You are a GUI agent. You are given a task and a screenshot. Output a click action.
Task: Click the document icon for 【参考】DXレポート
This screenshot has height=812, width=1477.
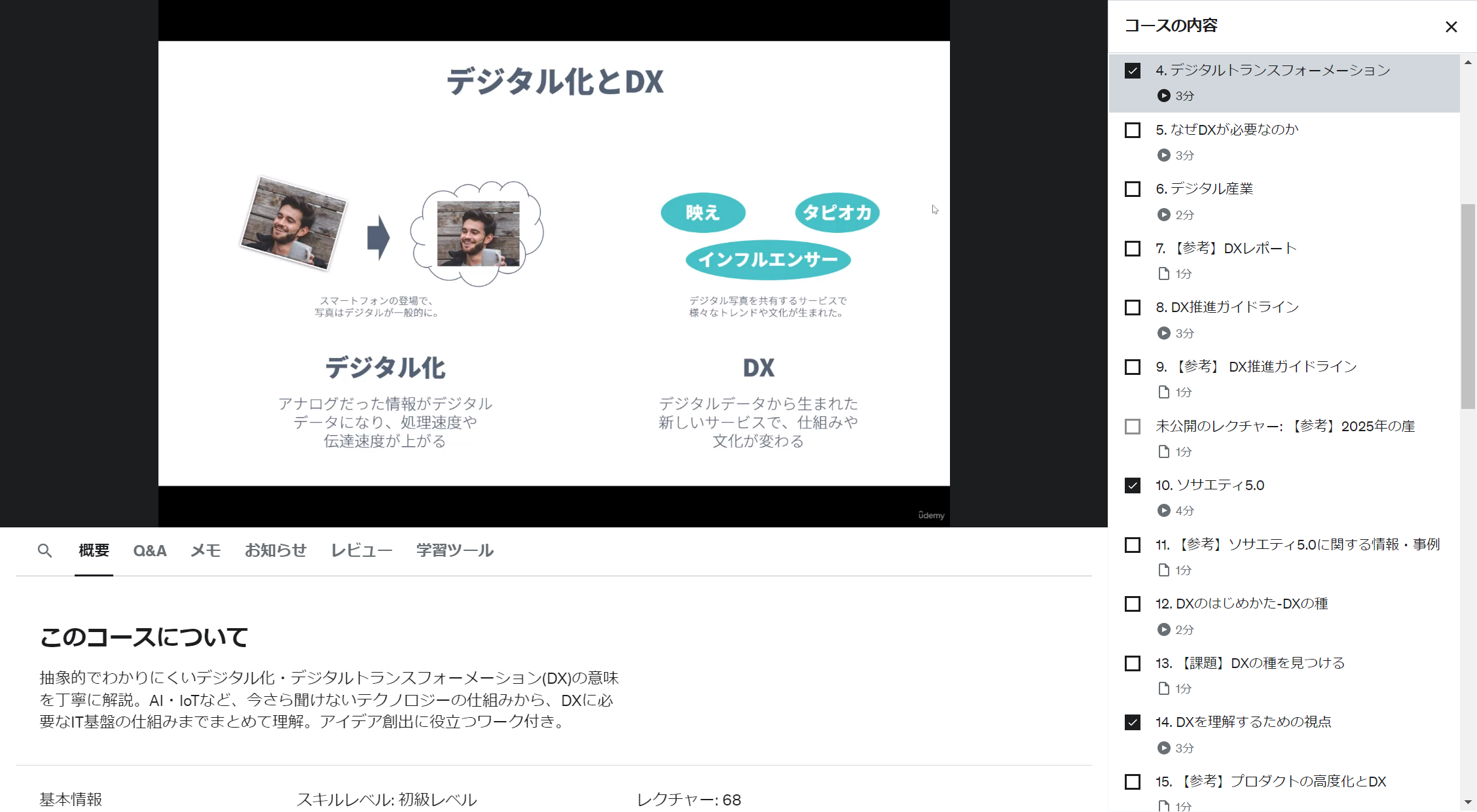[1164, 274]
